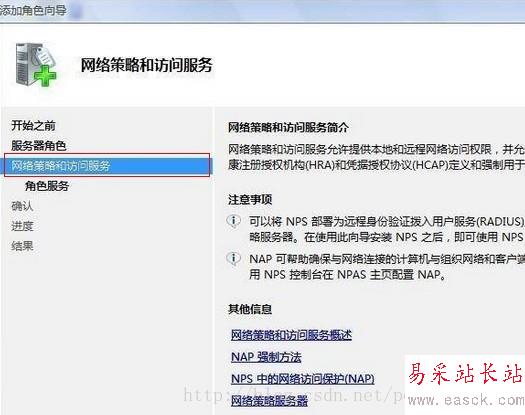Image resolution: width=525 pixels, height=415 pixels.
Task: Click the info icon beside the NPS note
Action: tap(233, 221)
